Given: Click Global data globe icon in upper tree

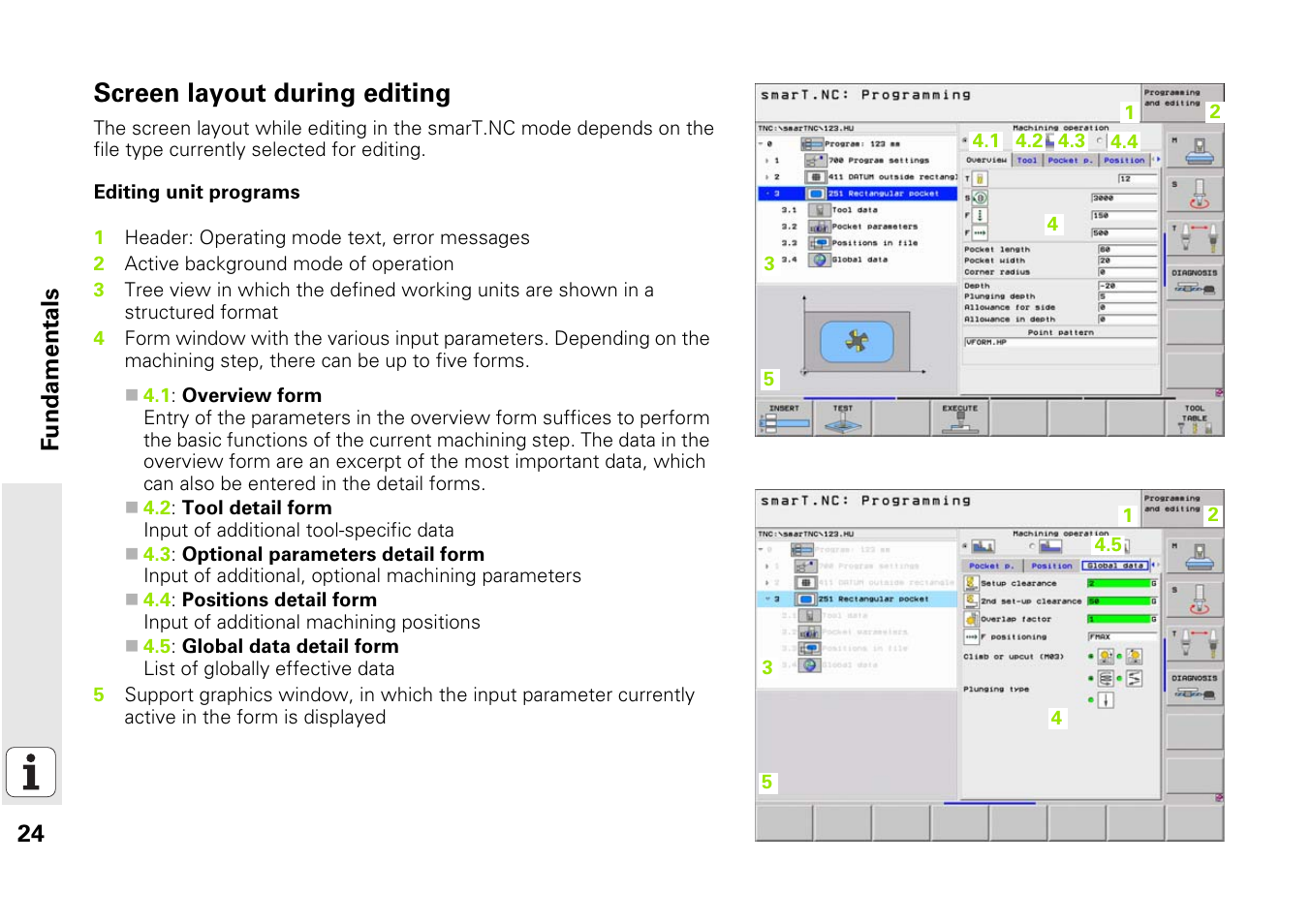Looking at the screenshot, I should pyautogui.click(x=819, y=260).
